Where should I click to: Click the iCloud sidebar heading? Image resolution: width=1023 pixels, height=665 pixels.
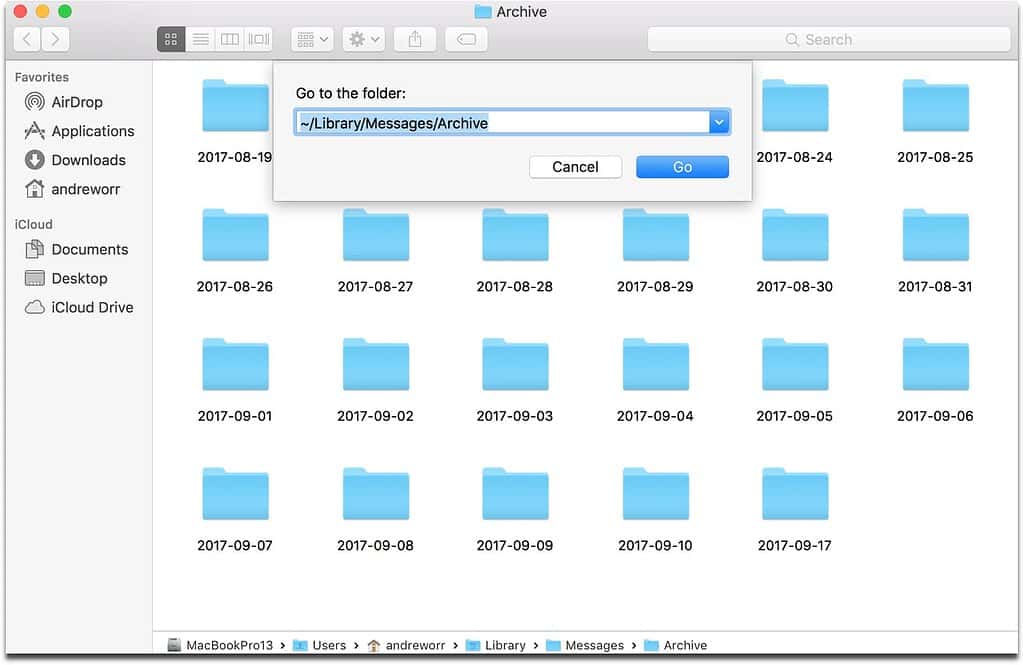[x=33, y=224]
